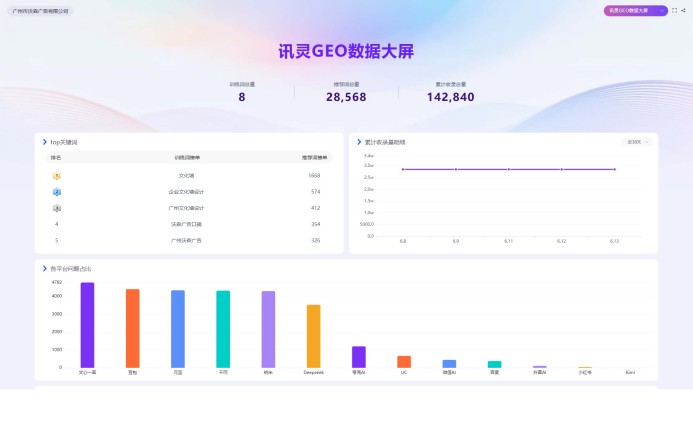Click the keyword count 1668
Screen dimensions: 693x432
coord(314,176)
